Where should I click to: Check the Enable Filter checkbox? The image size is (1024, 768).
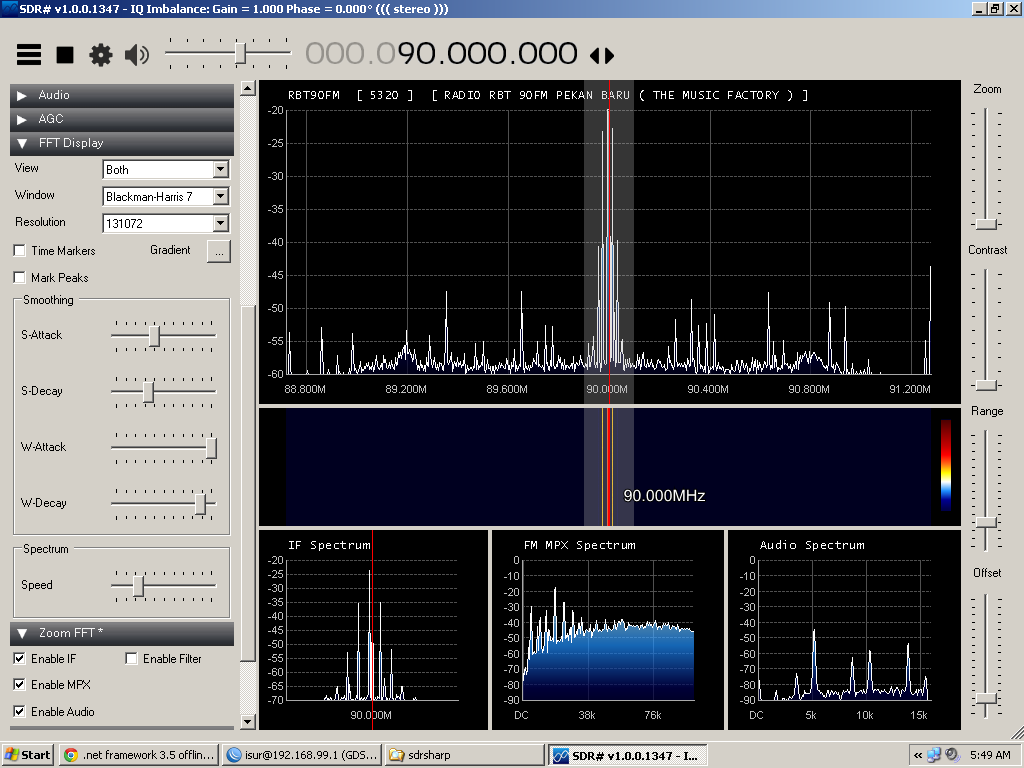coord(131,658)
